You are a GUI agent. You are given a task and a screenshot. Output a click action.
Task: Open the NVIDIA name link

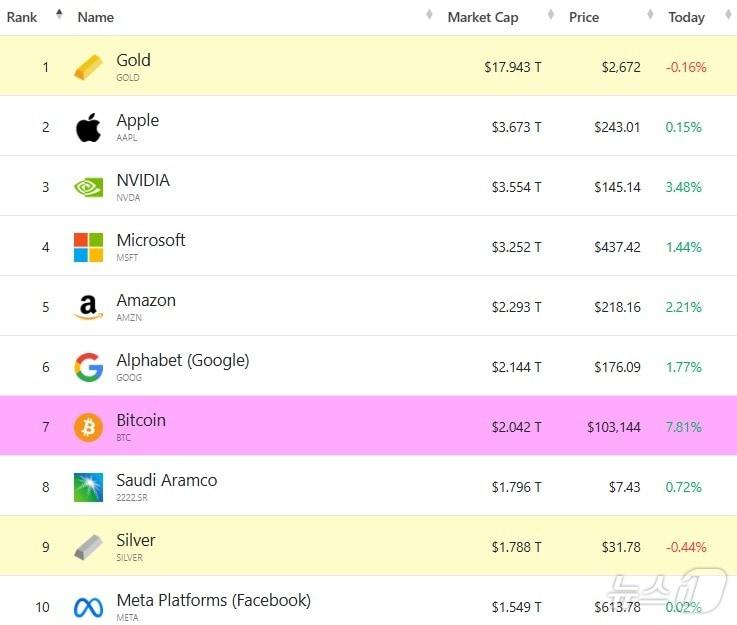tap(143, 180)
